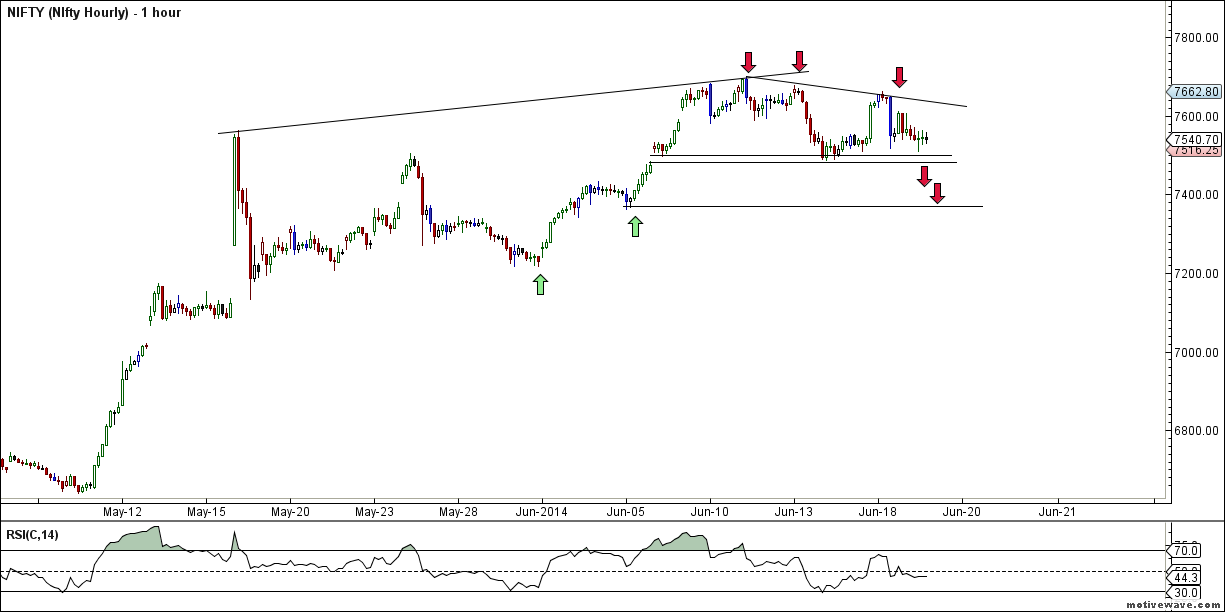Click the upper red arrow below the support lines
Viewport: 1225px width, 612px height.
click(x=925, y=177)
